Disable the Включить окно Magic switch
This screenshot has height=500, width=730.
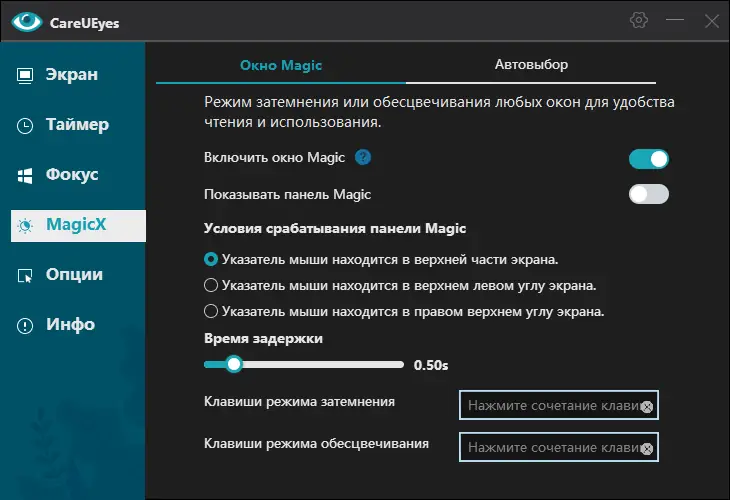click(x=648, y=159)
